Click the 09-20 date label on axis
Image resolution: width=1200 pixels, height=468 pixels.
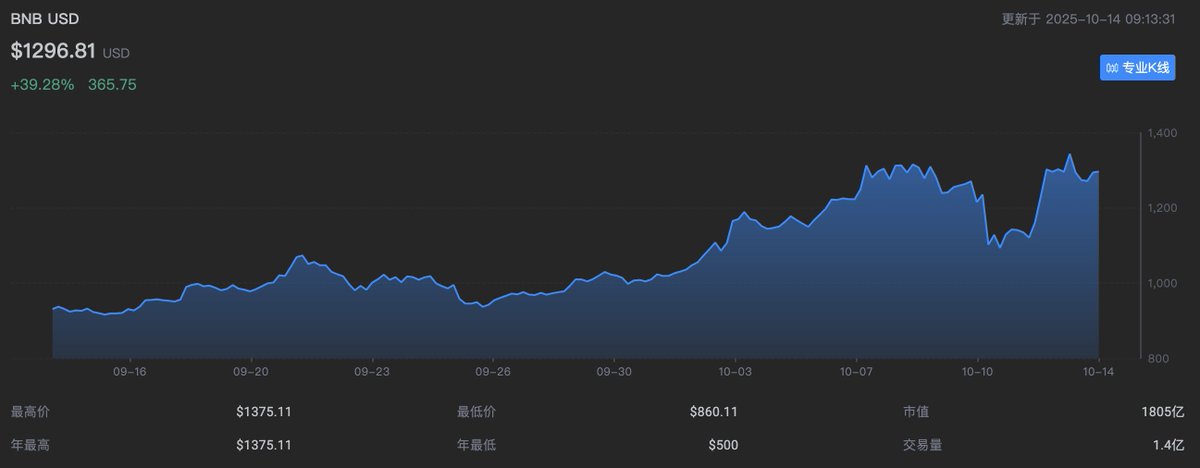[251, 371]
